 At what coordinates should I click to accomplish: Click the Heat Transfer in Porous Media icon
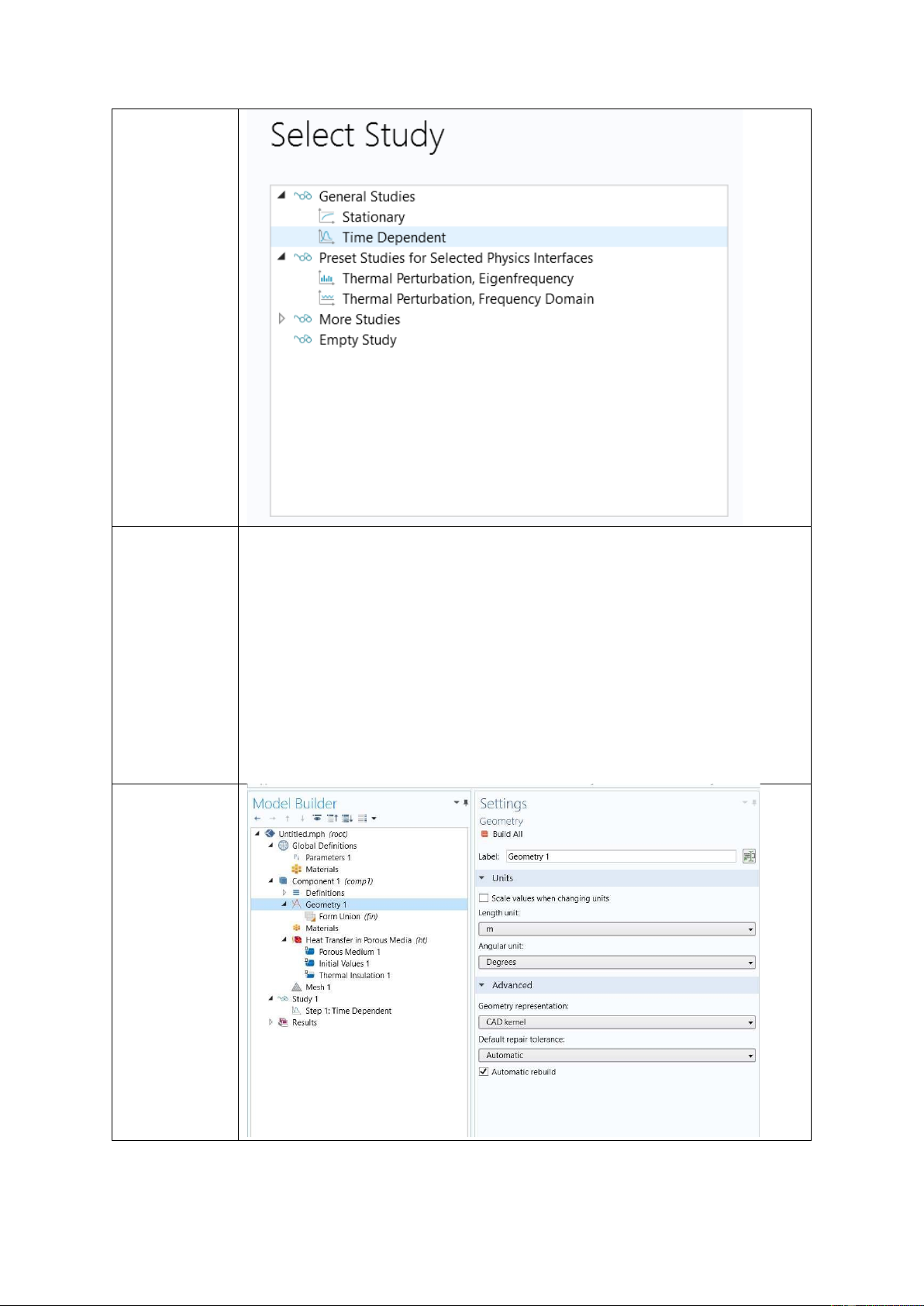pyautogui.click(x=296, y=940)
